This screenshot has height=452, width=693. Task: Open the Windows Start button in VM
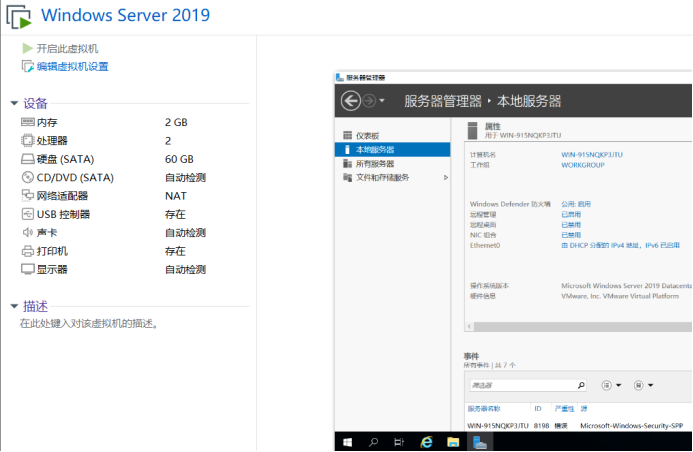pos(347,442)
